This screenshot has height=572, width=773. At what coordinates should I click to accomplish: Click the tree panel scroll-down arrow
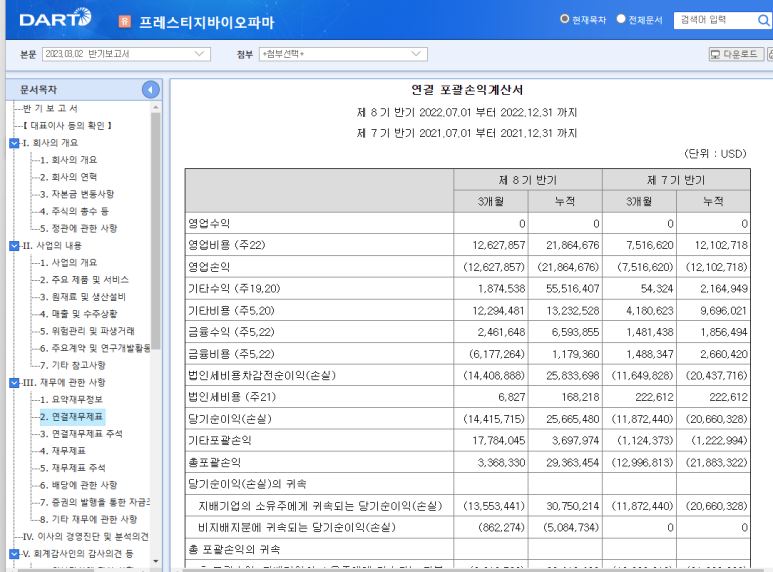(x=156, y=561)
